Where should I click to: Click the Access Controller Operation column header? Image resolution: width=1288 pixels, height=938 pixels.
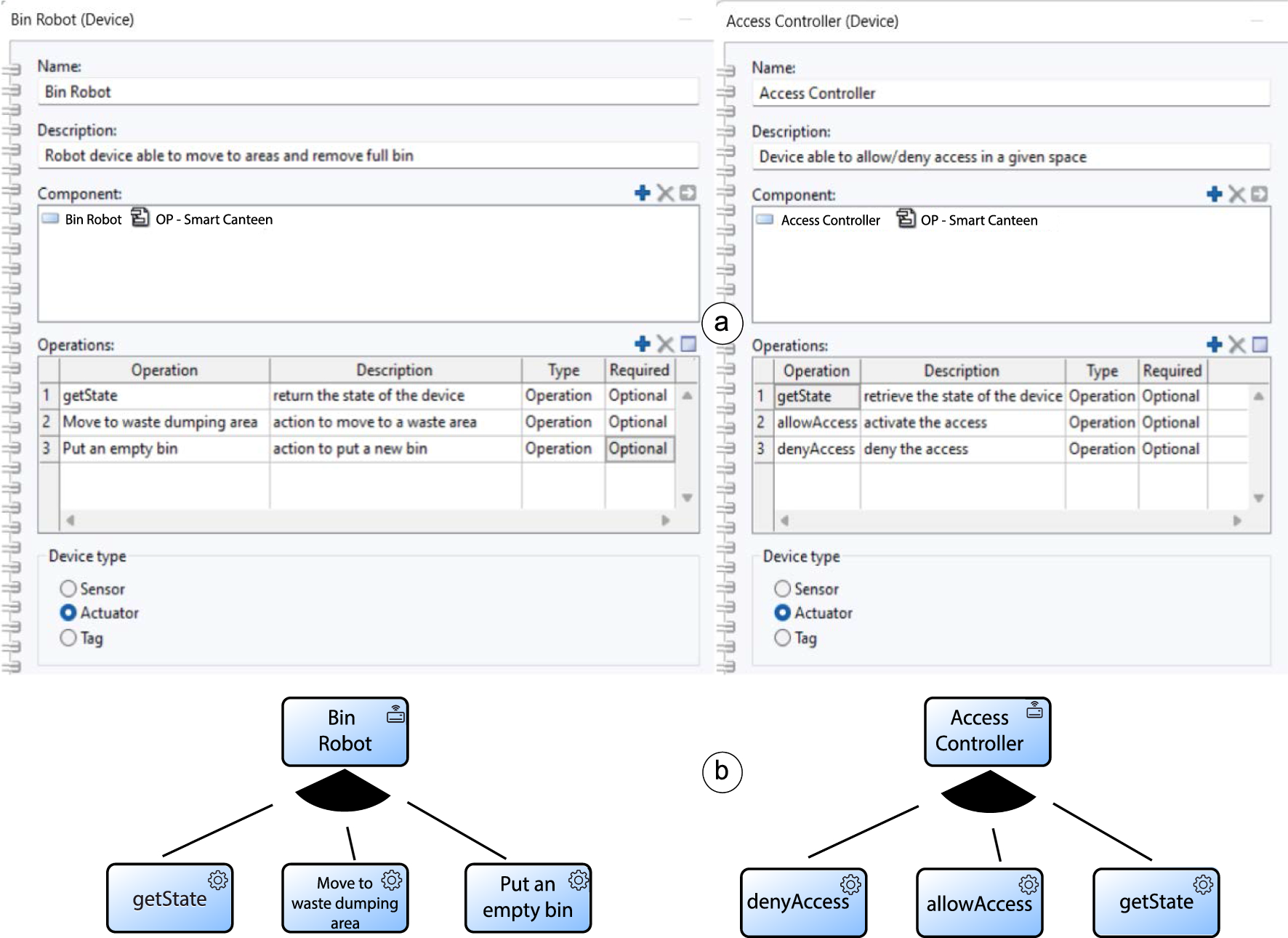point(816,371)
